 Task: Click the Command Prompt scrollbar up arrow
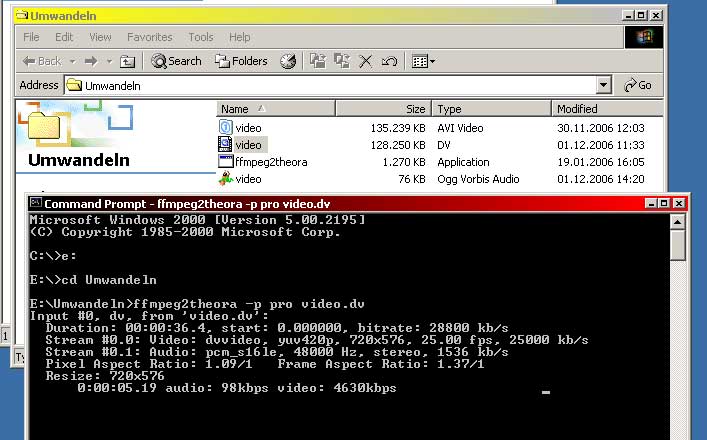tap(677, 222)
